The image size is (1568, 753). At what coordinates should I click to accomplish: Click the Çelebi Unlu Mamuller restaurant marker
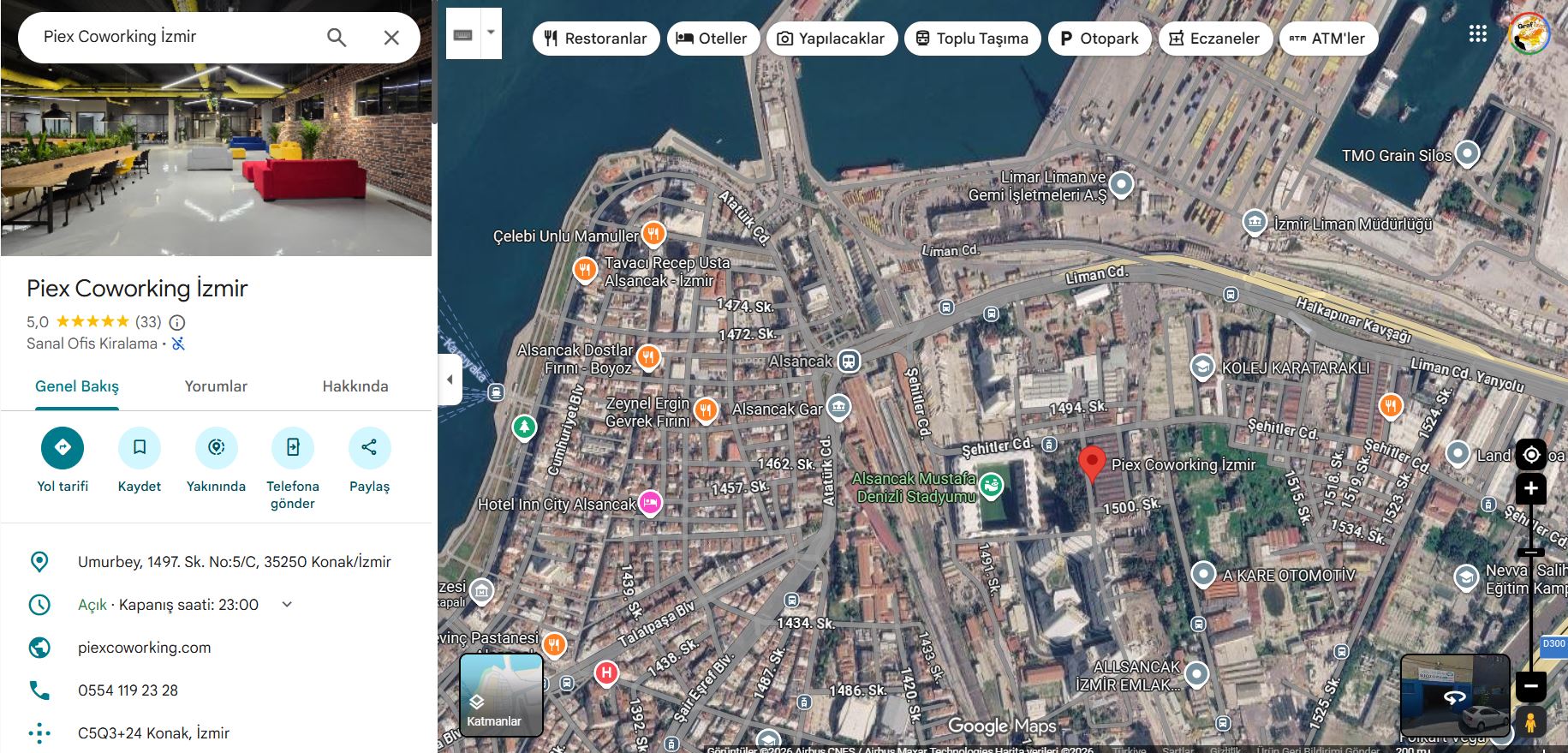(x=653, y=233)
